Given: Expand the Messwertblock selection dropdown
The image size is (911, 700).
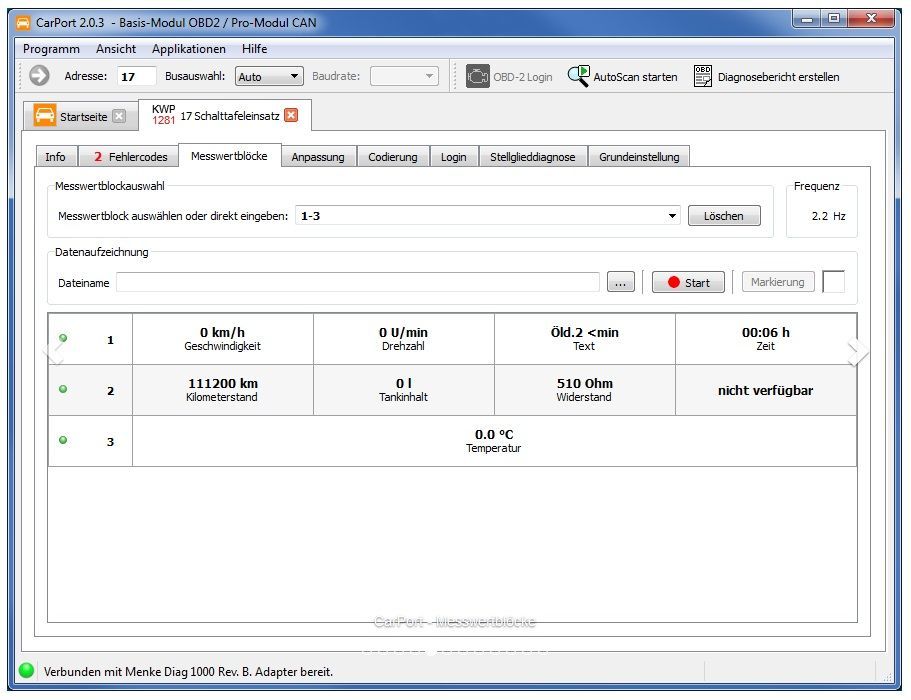Looking at the screenshot, I should (673, 216).
